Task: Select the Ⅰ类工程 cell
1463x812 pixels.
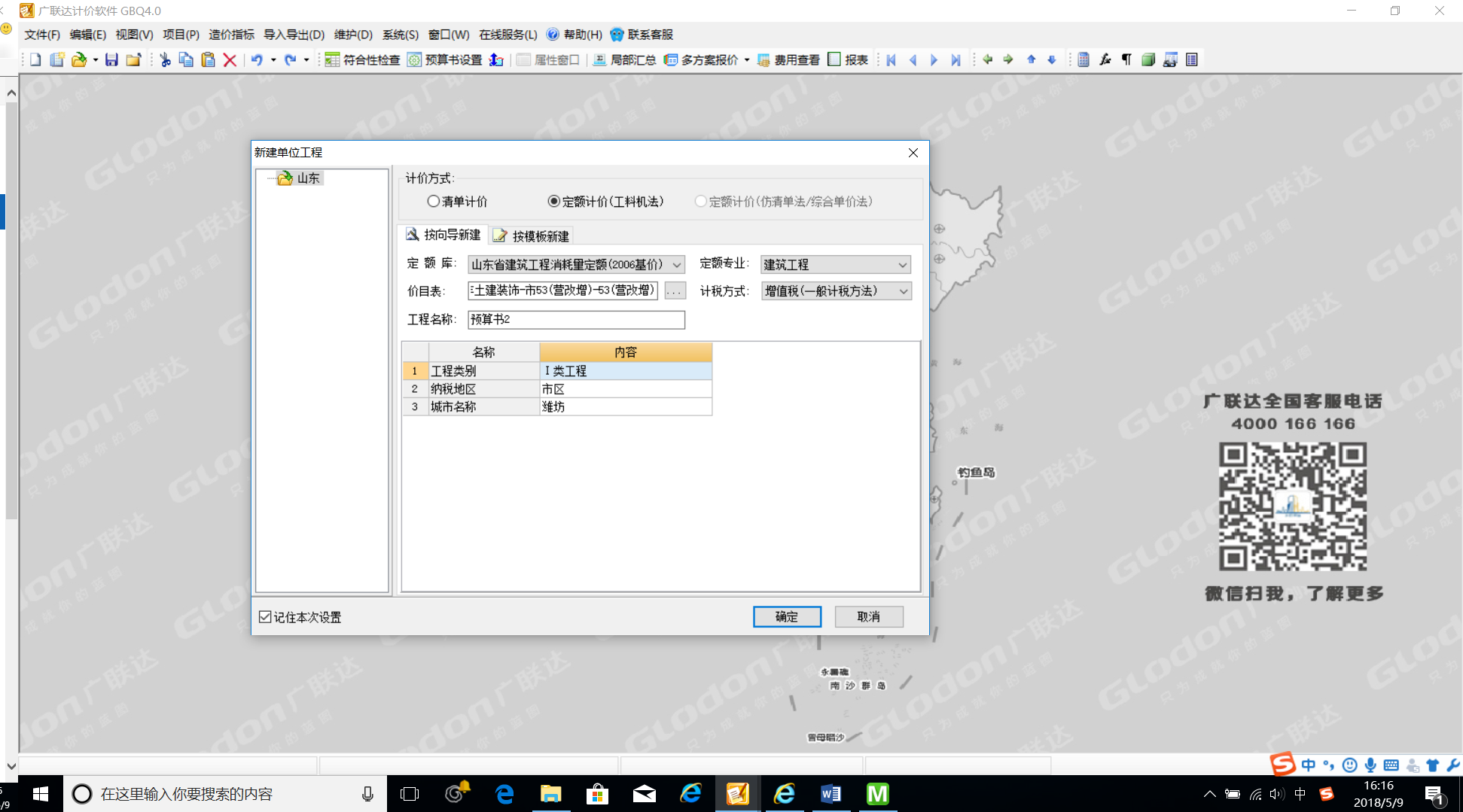Action: pyautogui.click(x=626, y=371)
